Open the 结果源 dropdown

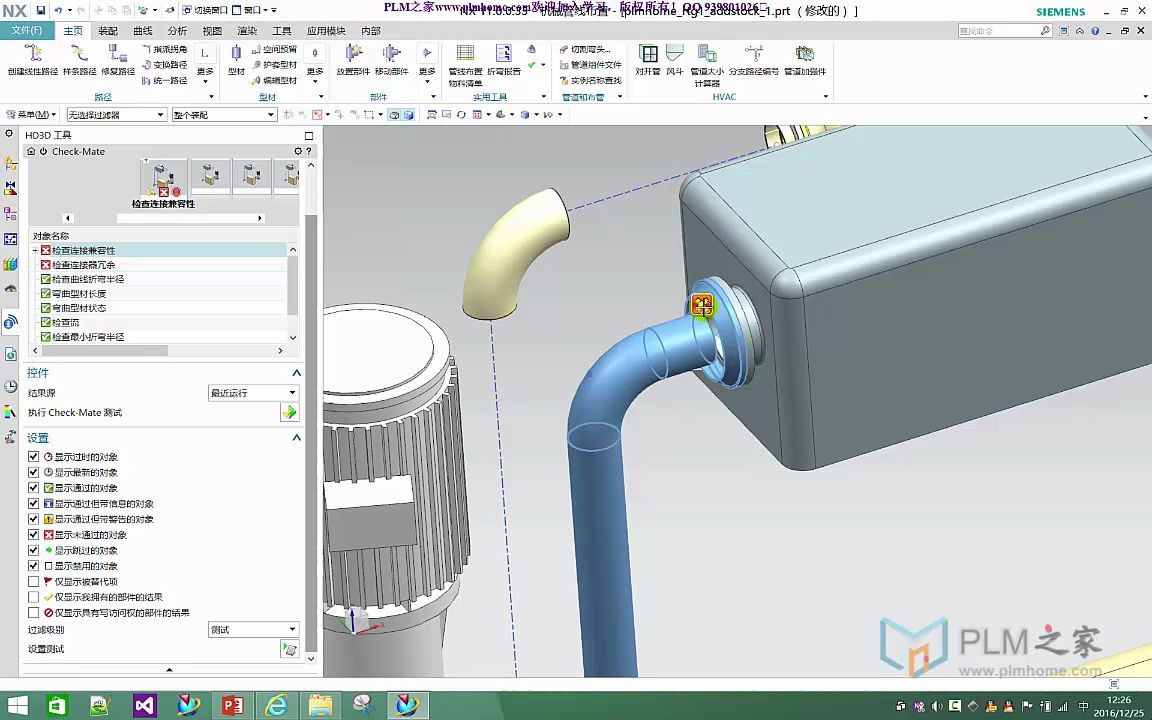click(x=253, y=393)
